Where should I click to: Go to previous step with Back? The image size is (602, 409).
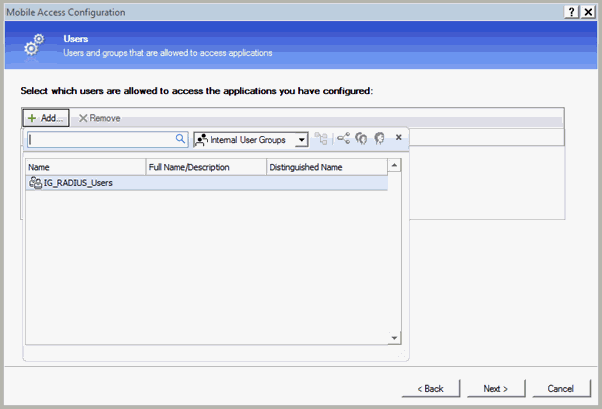pyautogui.click(x=430, y=388)
